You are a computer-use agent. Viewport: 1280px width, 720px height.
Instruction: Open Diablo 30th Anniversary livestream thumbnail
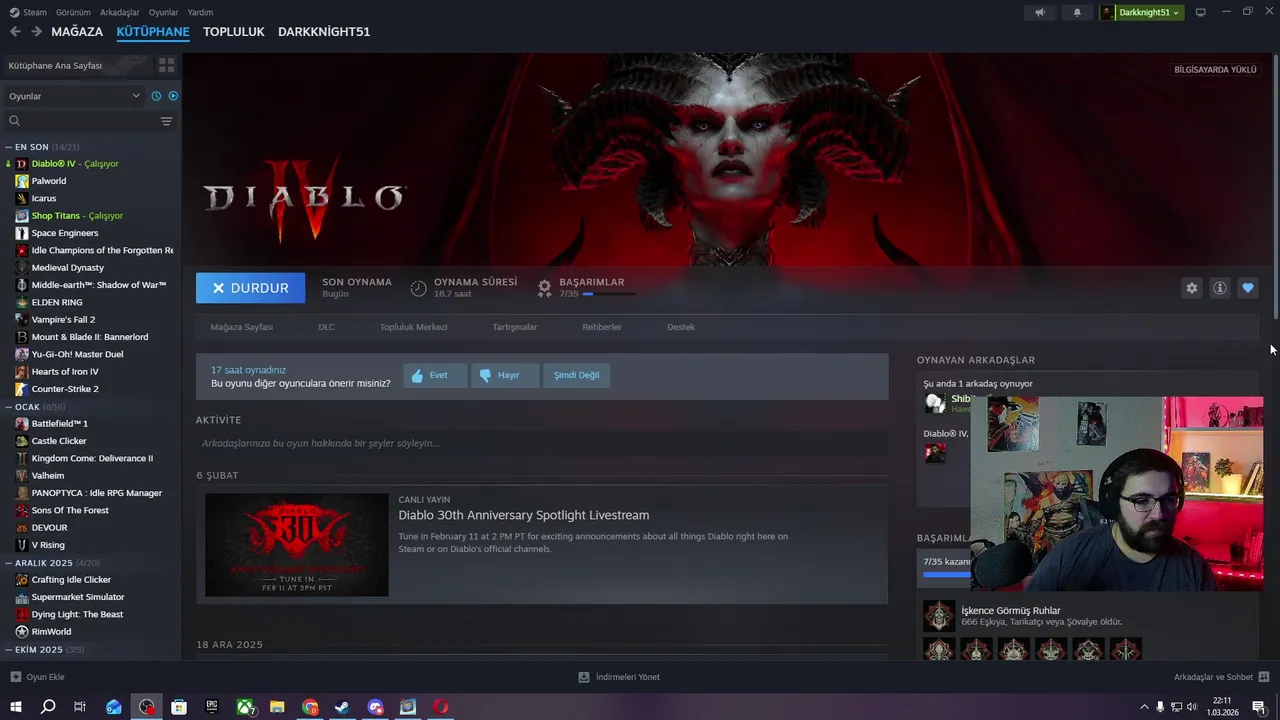point(297,544)
